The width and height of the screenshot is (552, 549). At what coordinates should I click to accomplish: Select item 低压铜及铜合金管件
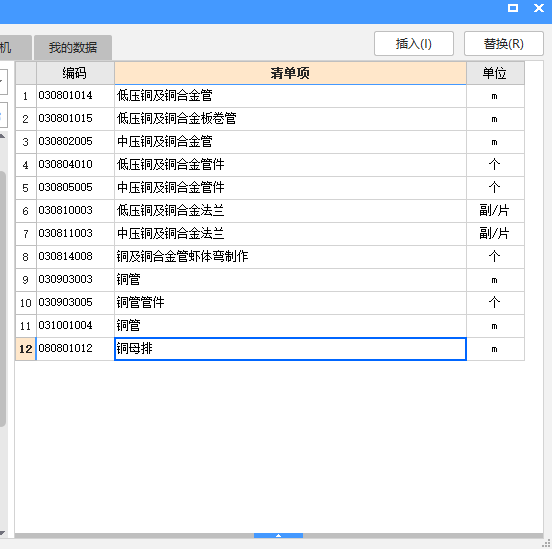[x=170, y=164]
